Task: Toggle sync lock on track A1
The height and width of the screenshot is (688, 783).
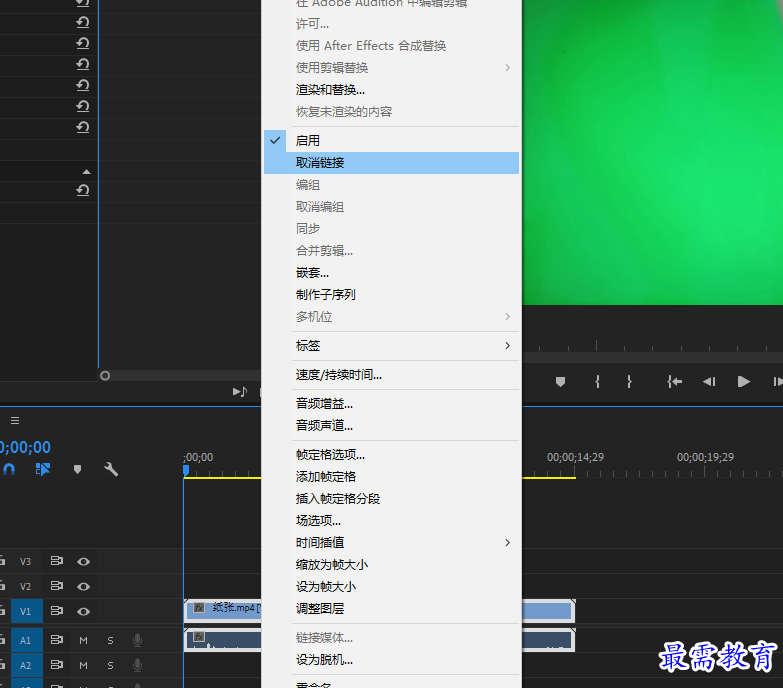Action: click(x=56, y=640)
